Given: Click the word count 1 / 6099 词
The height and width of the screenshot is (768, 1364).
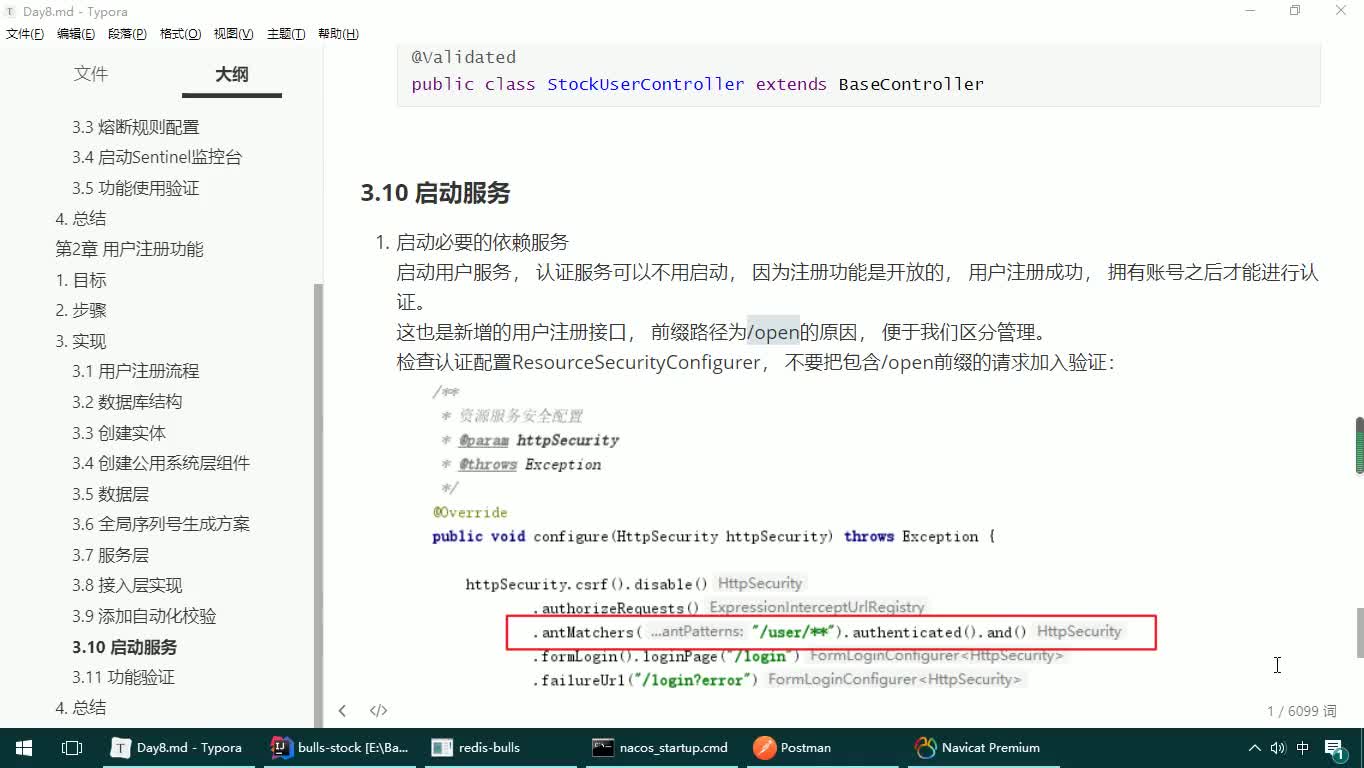Looking at the screenshot, I should [x=1301, y=711].
